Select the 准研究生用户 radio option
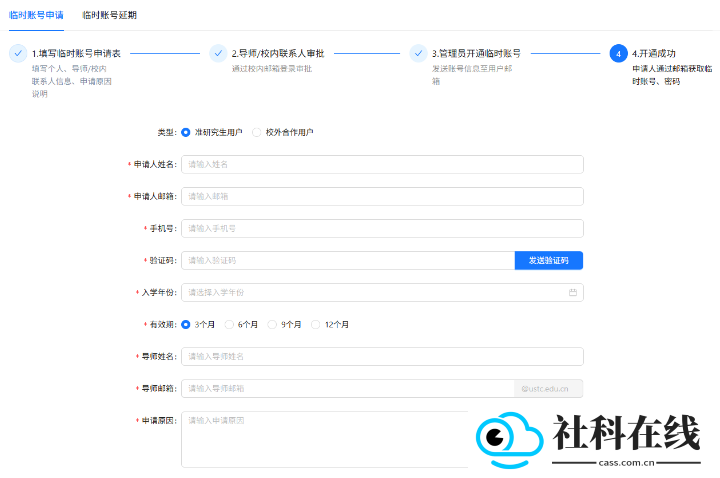 (186, 132)
